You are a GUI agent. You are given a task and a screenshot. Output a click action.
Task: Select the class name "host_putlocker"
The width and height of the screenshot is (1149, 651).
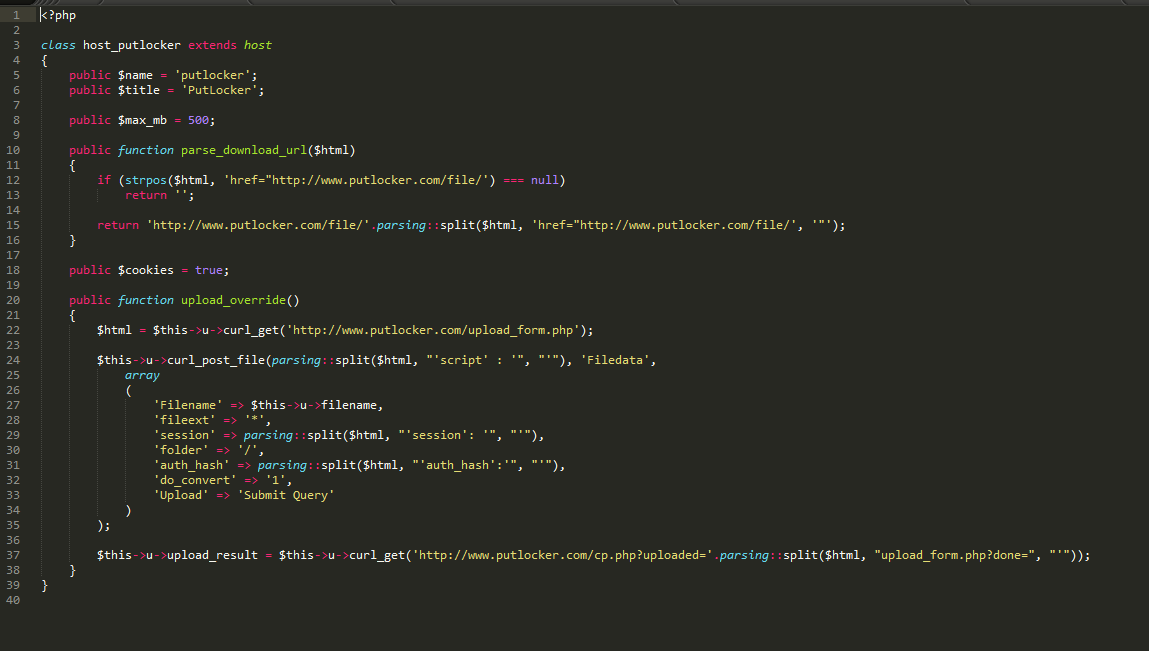[132, 45]
